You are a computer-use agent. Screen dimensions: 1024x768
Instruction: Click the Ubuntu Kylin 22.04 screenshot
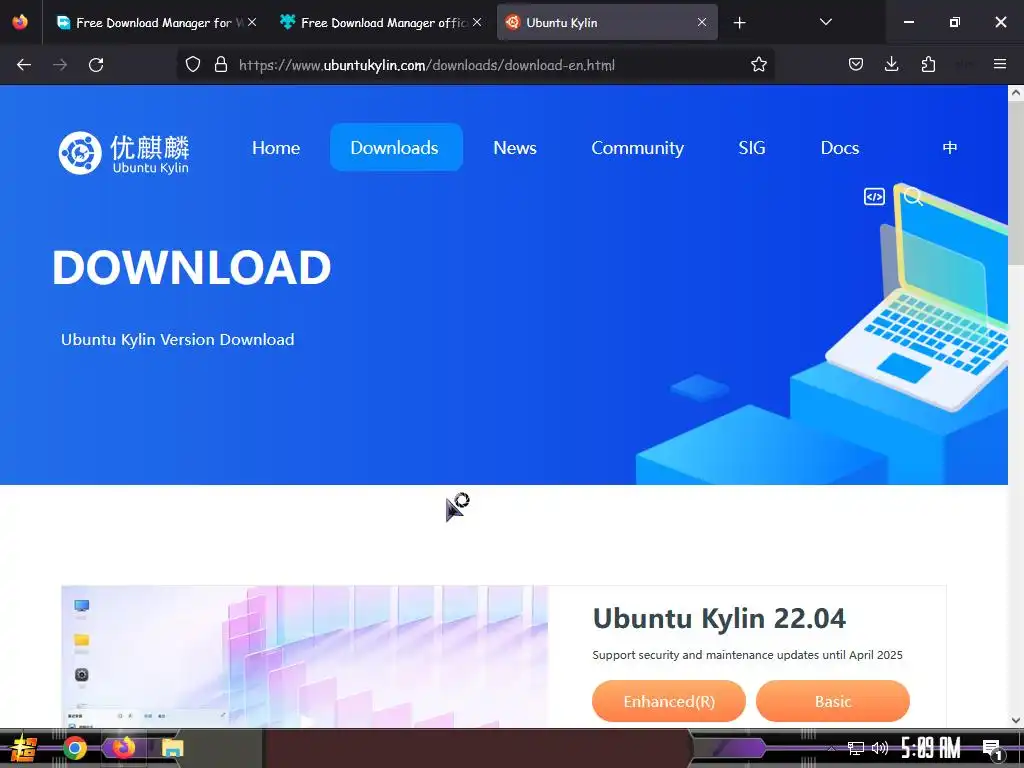pyautogui.click(x=305, y=656)
